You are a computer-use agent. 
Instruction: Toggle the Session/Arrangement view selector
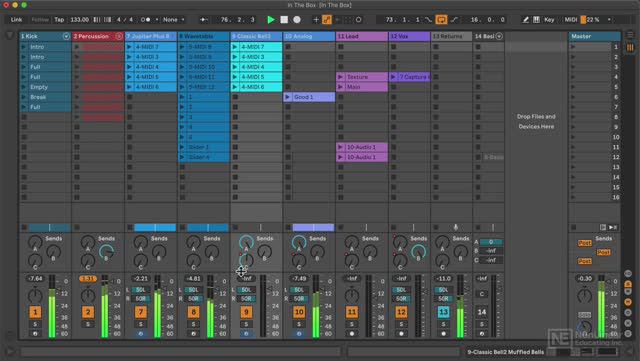(x=630, y=47)
